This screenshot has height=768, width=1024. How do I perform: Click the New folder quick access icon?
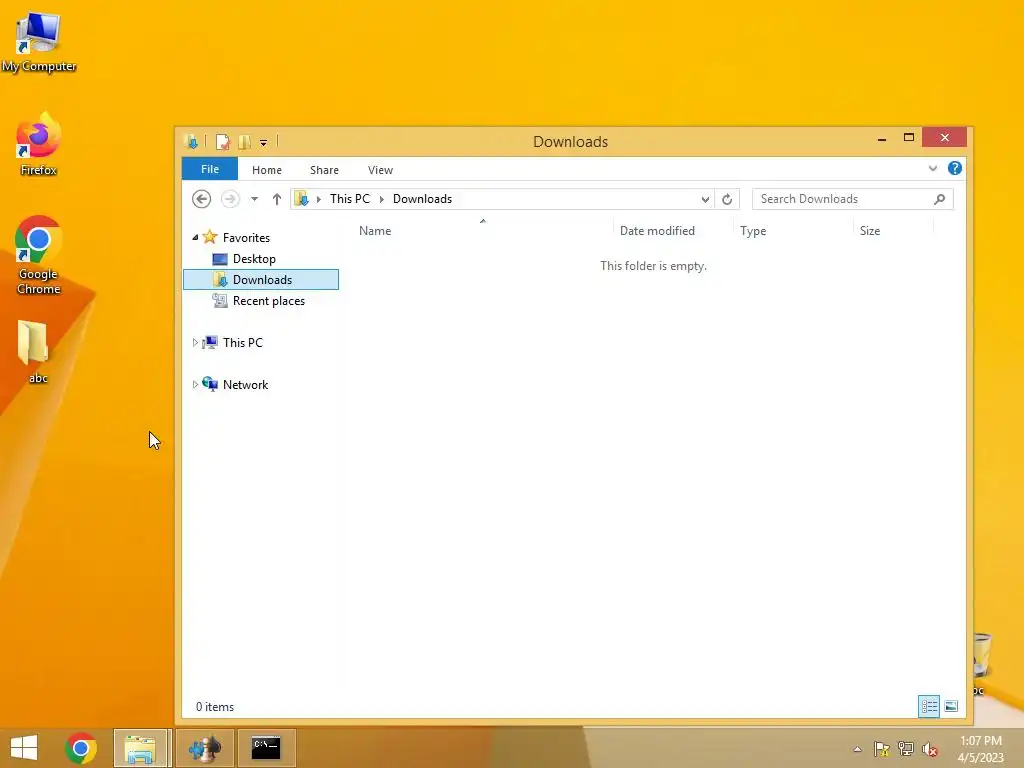click(245, 142)
